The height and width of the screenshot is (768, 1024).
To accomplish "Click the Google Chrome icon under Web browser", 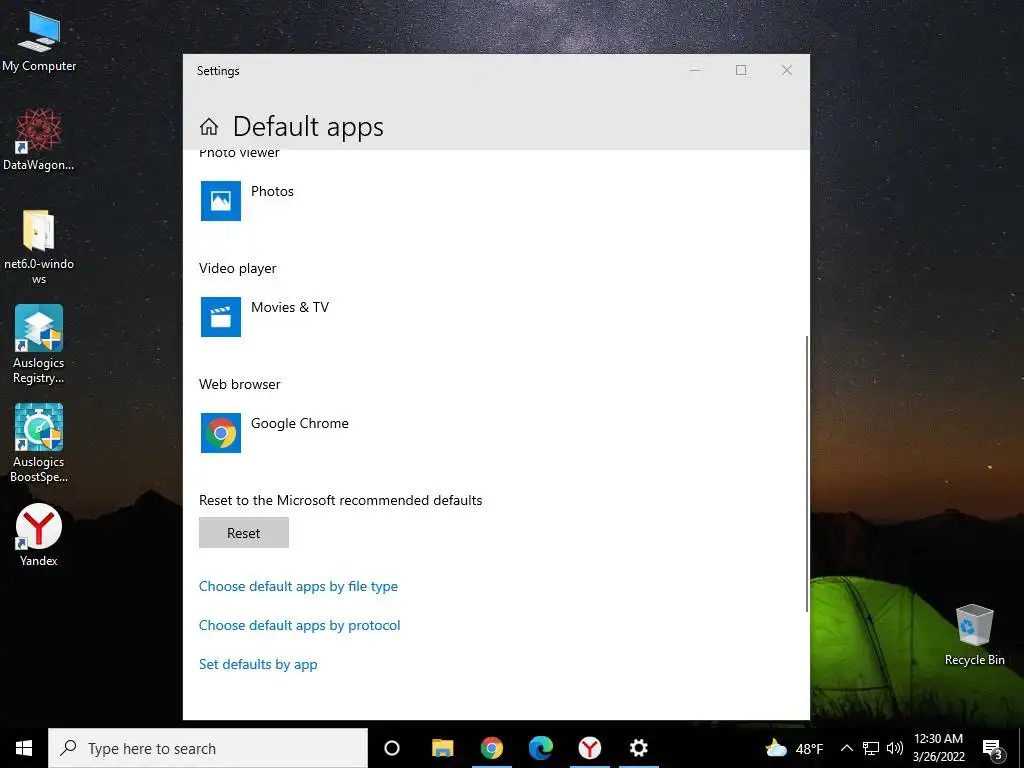I will [221, 432].
